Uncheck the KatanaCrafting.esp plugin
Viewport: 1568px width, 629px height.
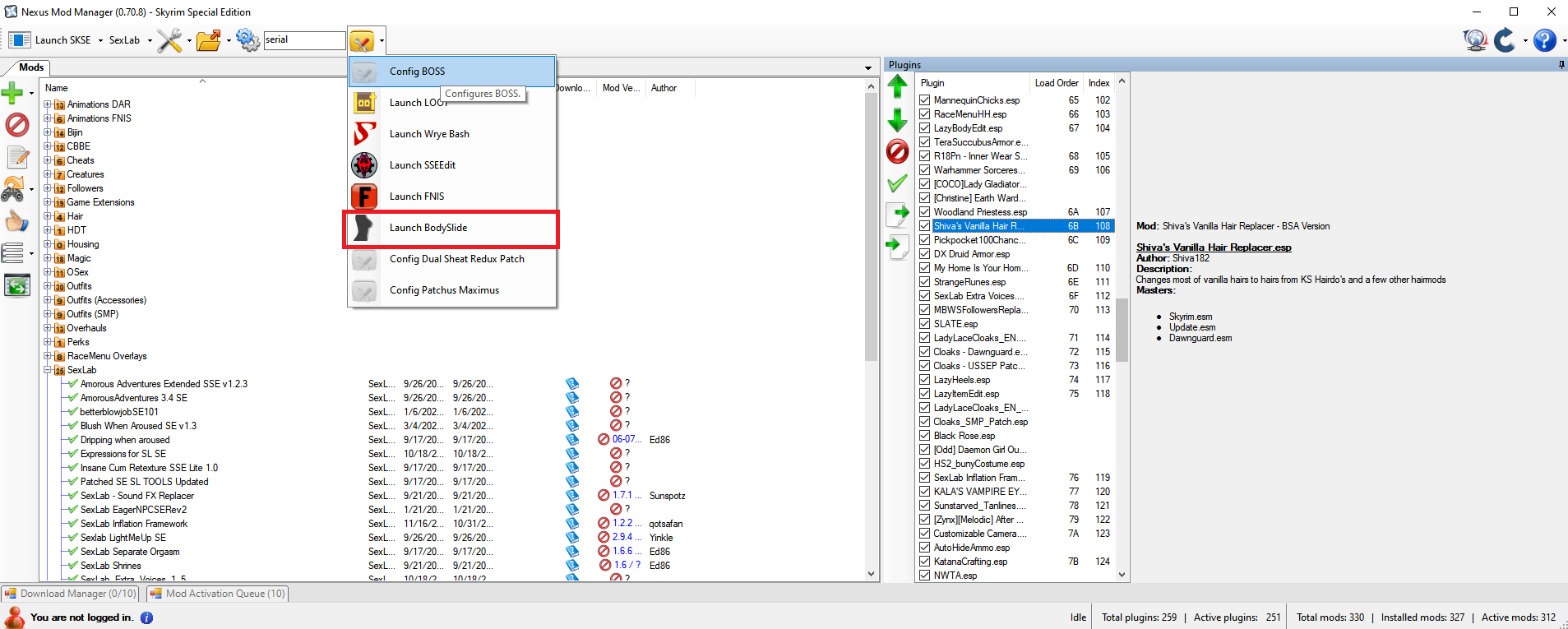click(x=925, y=562)
